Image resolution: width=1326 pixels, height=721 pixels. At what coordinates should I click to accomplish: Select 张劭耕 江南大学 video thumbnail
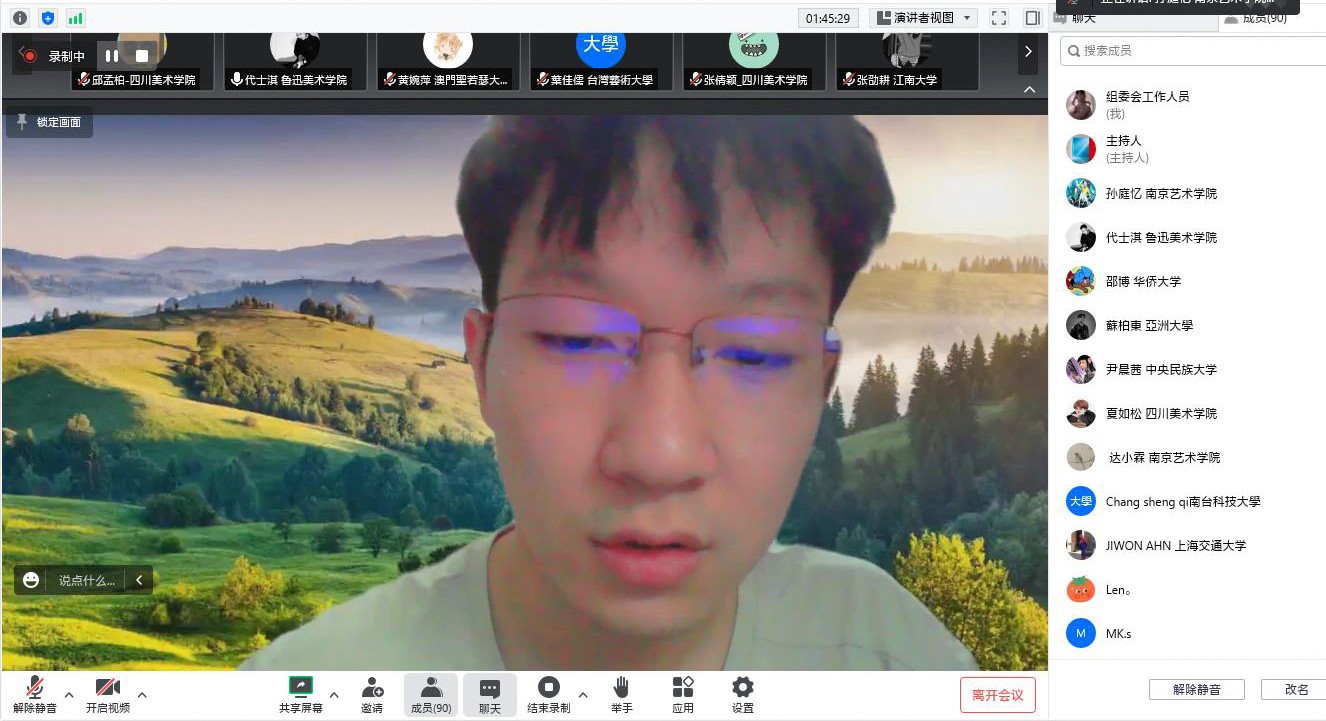907,61
